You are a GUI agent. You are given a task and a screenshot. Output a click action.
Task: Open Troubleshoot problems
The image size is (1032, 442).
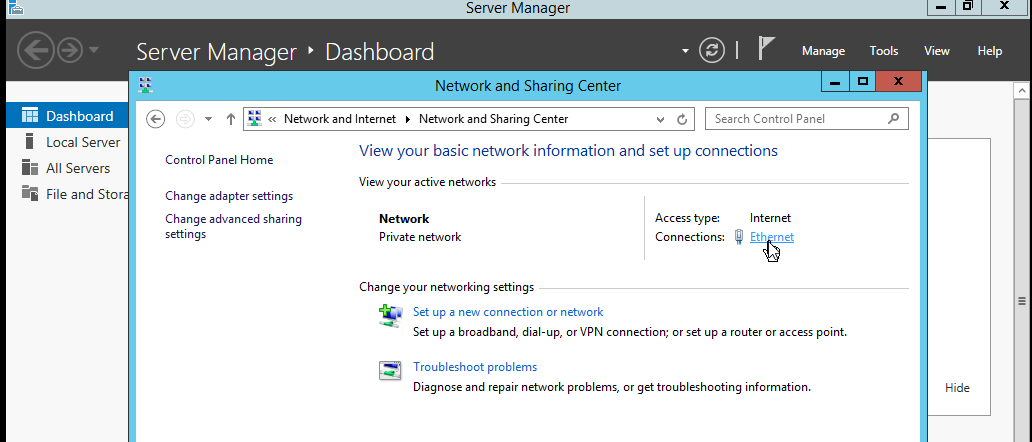(x=475, y=367)
